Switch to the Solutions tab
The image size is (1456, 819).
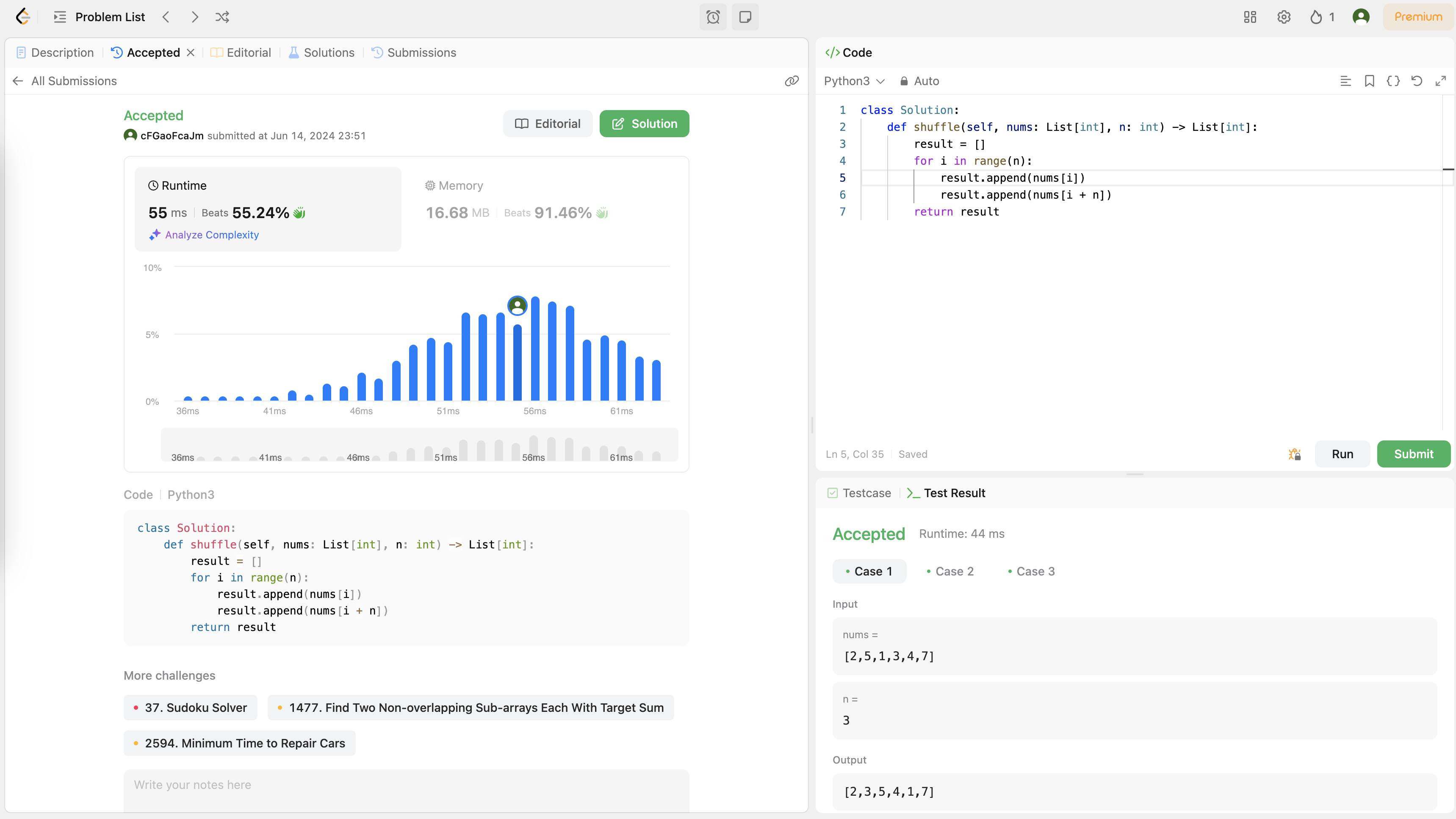[x=321, y=53]
